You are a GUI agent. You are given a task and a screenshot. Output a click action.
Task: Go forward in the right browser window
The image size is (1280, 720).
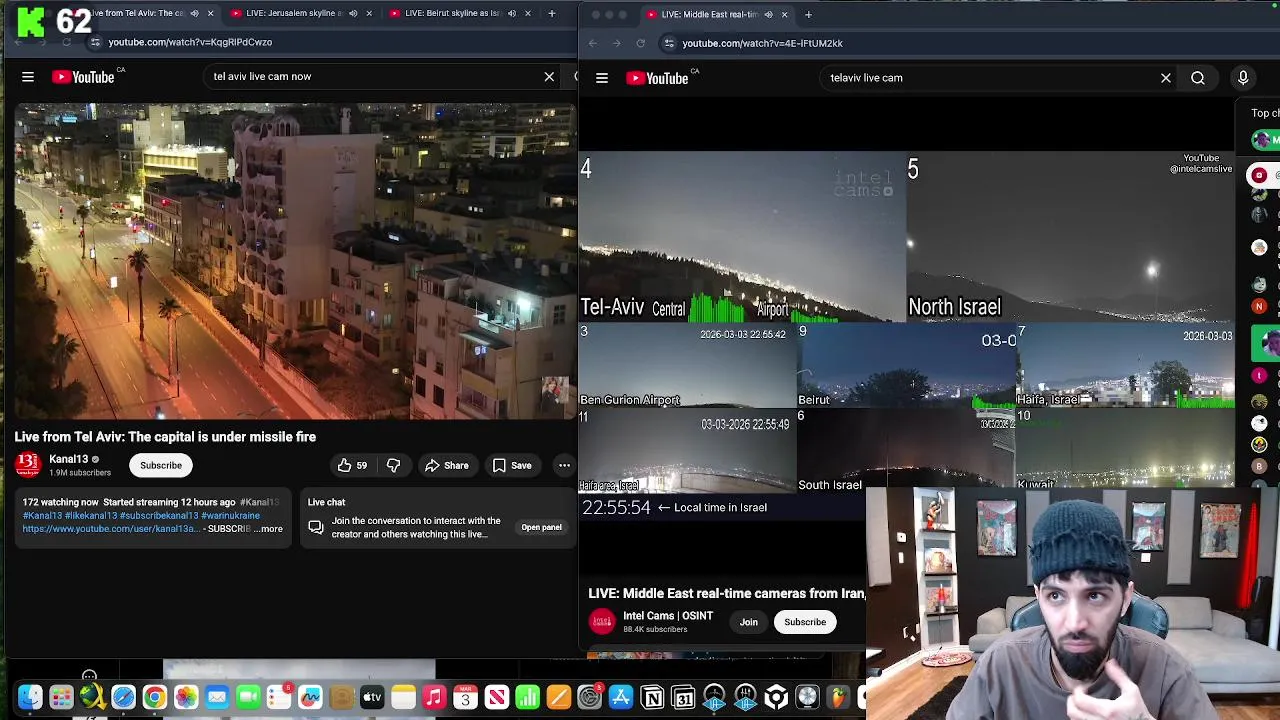pos(616,43)
